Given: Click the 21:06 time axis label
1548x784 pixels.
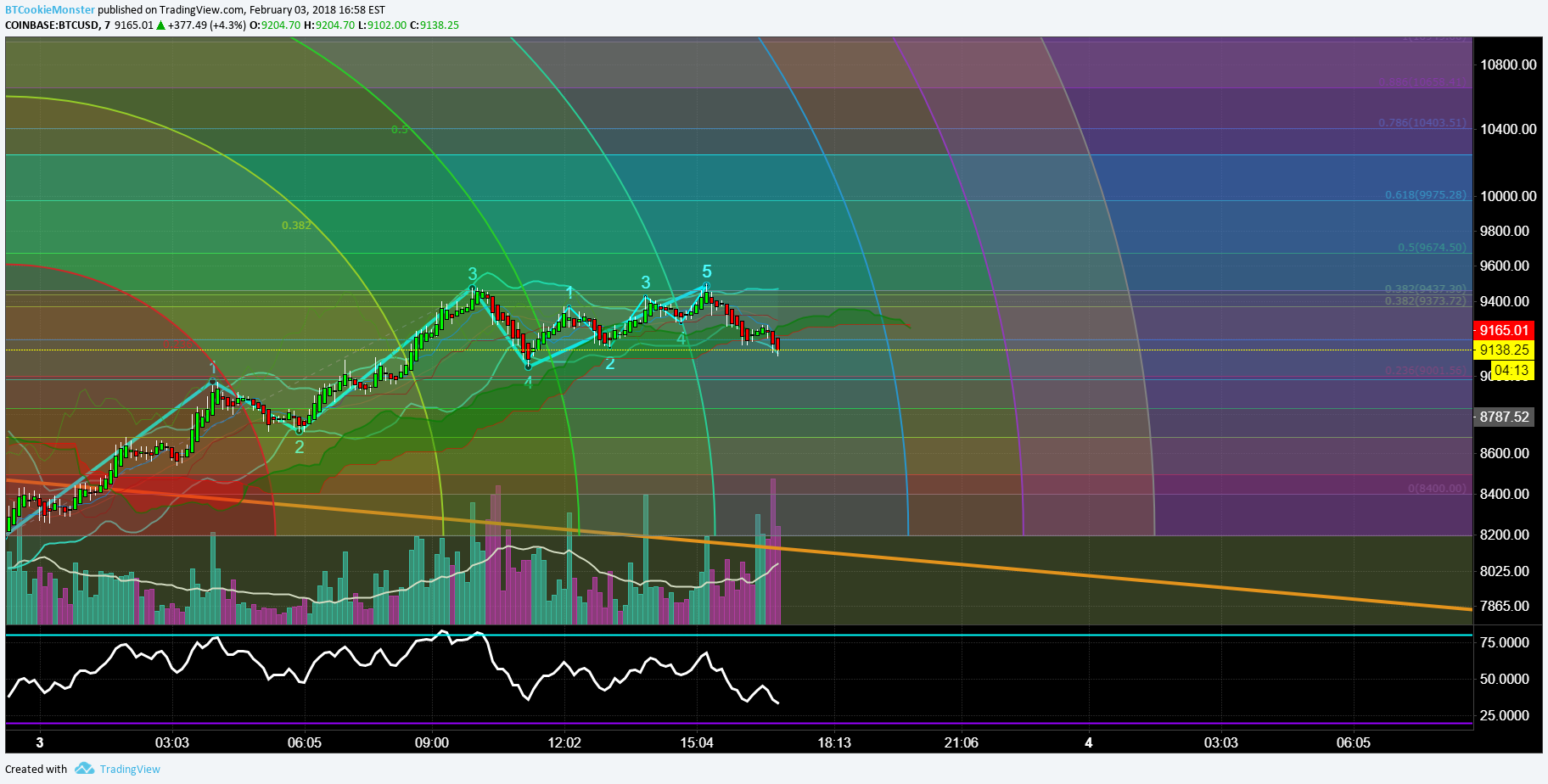Looking at the screenshot, I should point(962,742).
